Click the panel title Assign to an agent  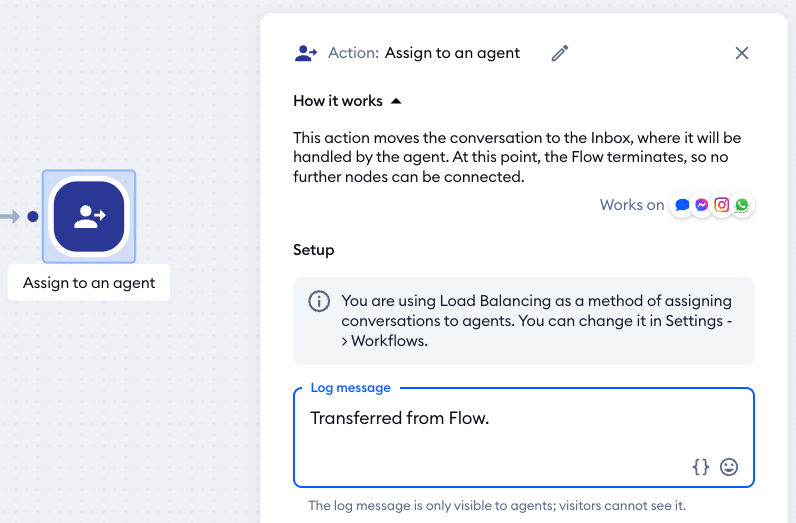point(452,53)
